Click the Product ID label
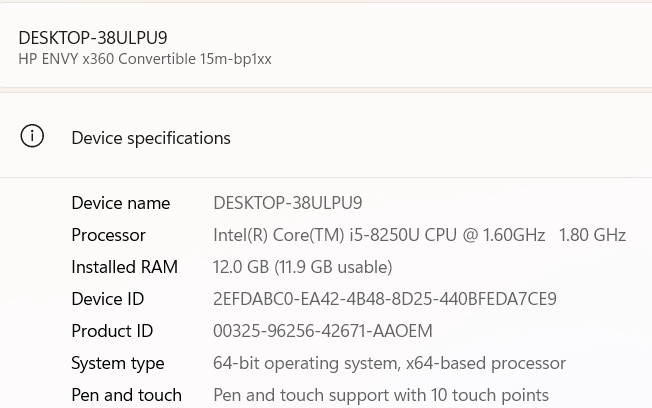 (x=112, y=331)
